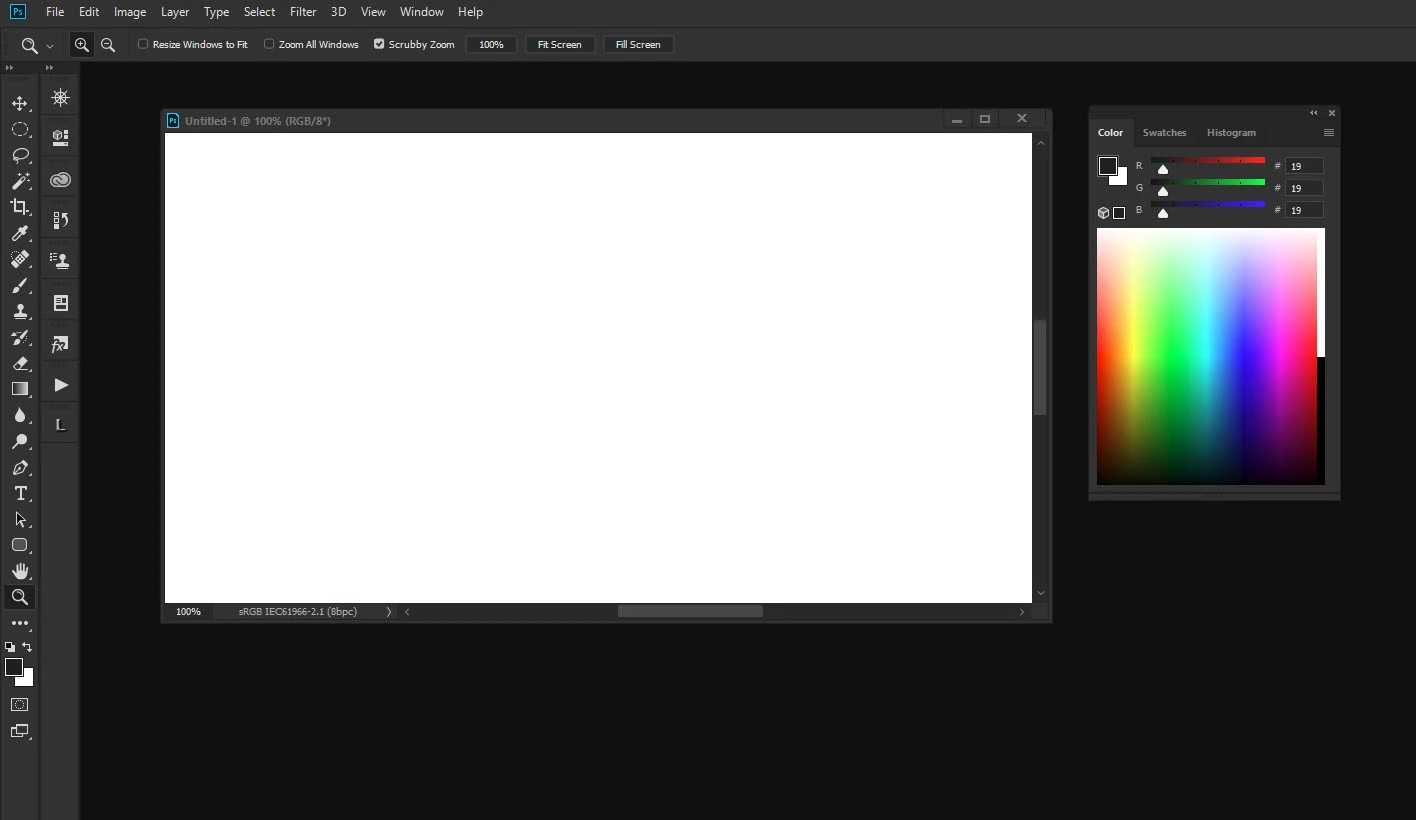The image size is (1416, 820).
Task: Click the R value input field
Action: point(1304,166)
